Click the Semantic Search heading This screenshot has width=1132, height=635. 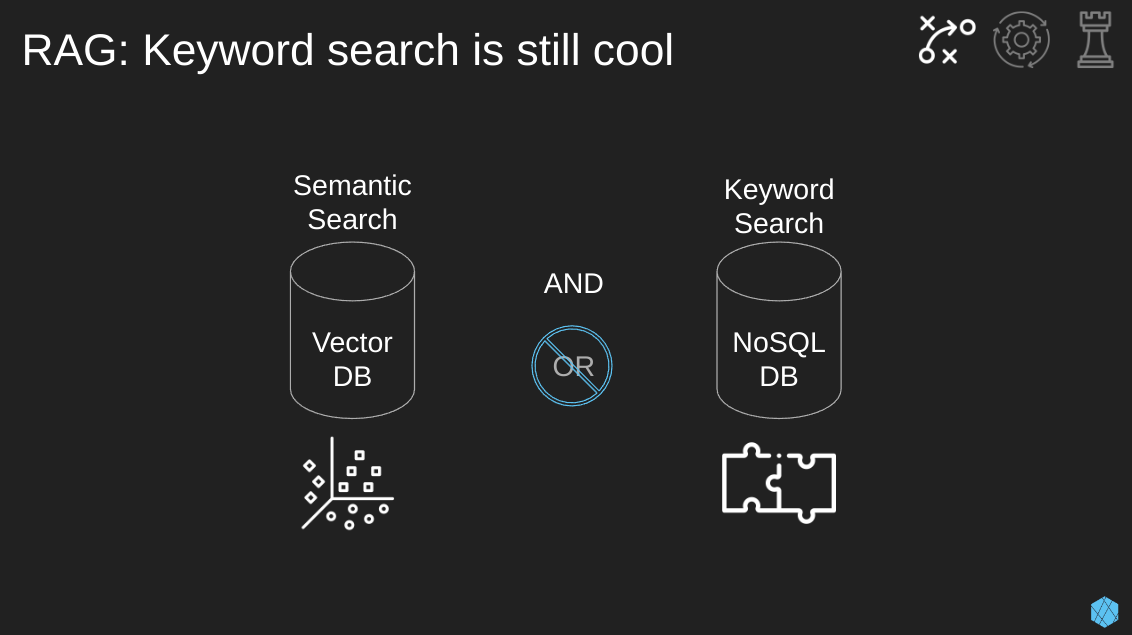pos(352,203)
